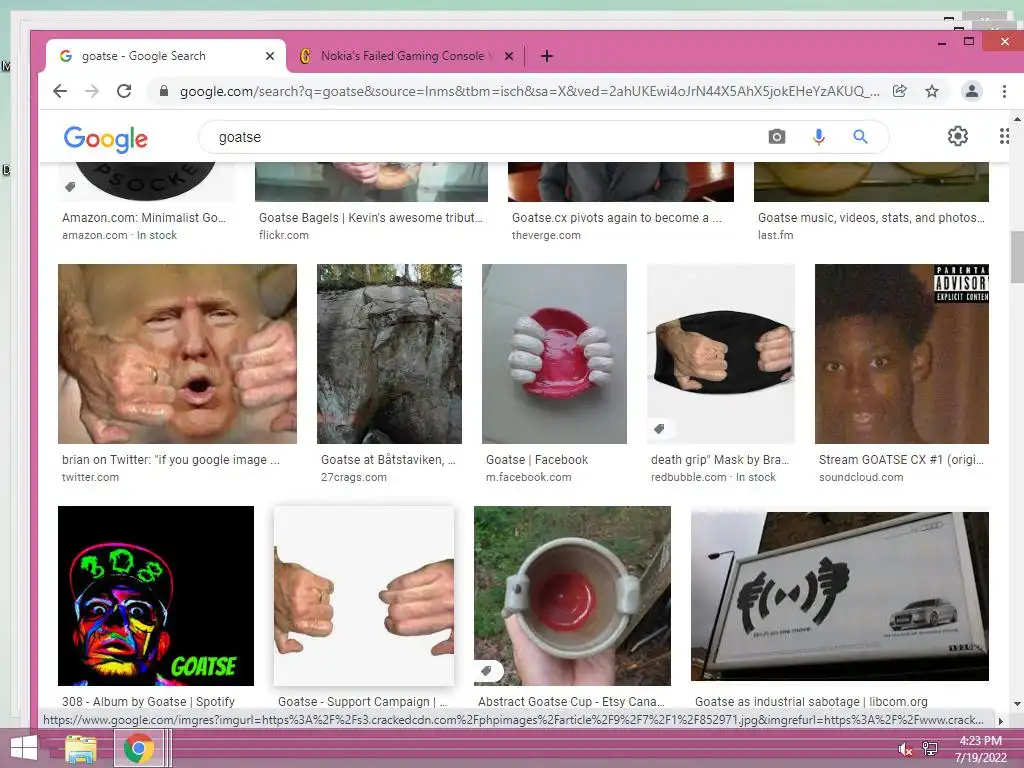Click the product tag on the mask image
This screenshot has height=768, width=1024.
tap(659, 429)
